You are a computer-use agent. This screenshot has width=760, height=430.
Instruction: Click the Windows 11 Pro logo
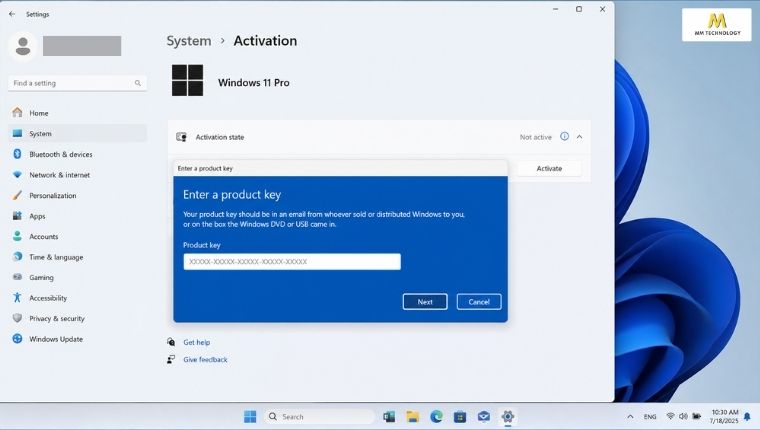187,80
